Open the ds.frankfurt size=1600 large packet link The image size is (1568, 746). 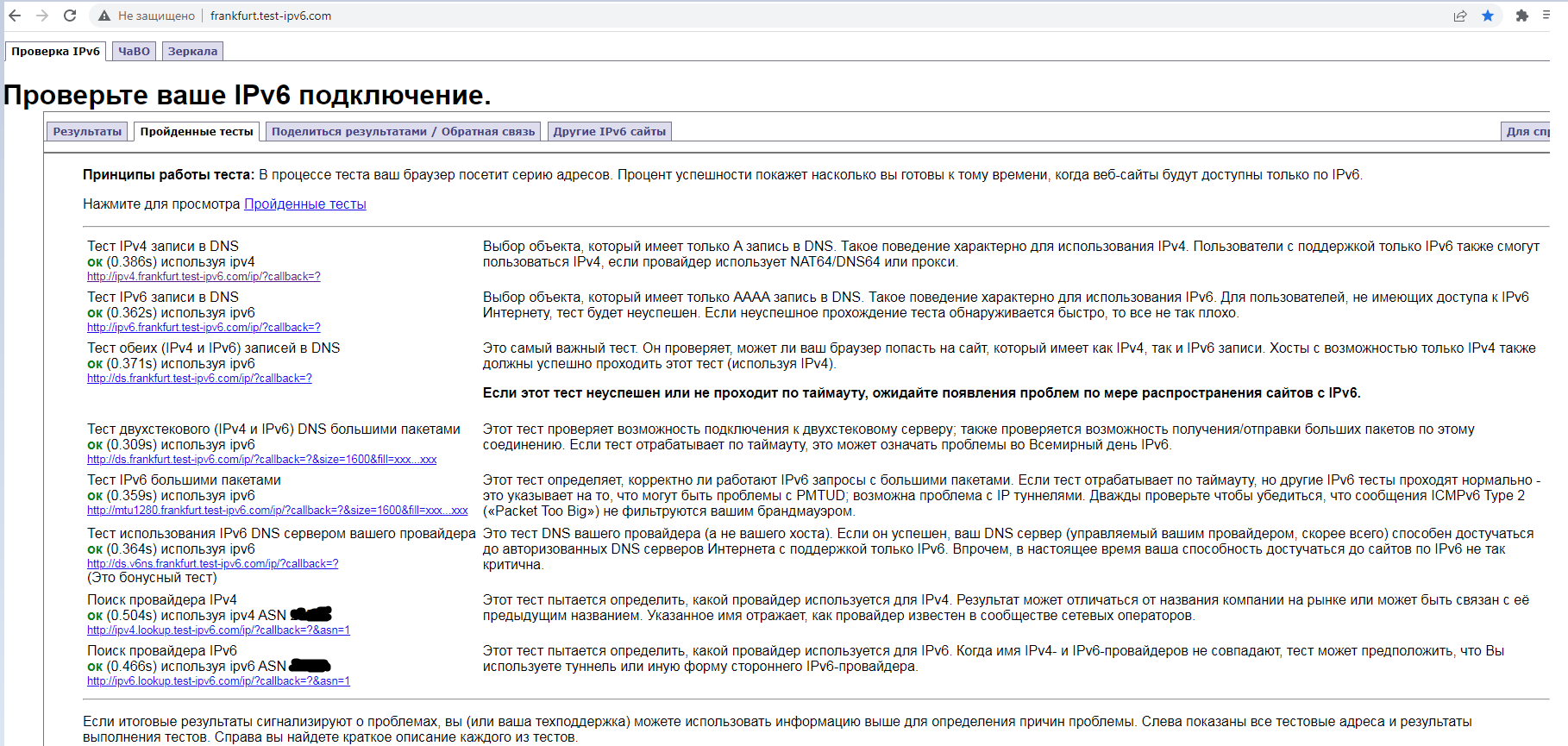pos(261,460)
